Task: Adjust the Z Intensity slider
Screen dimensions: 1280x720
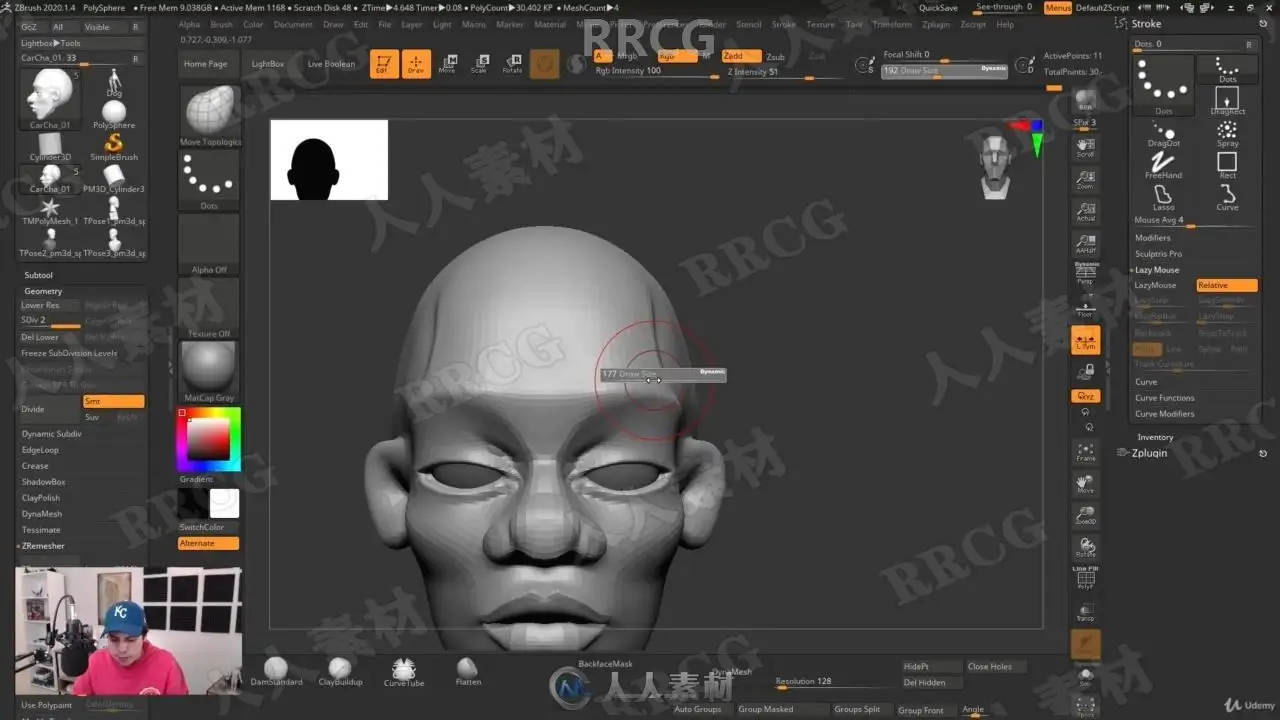Action: tap(785, 72)
